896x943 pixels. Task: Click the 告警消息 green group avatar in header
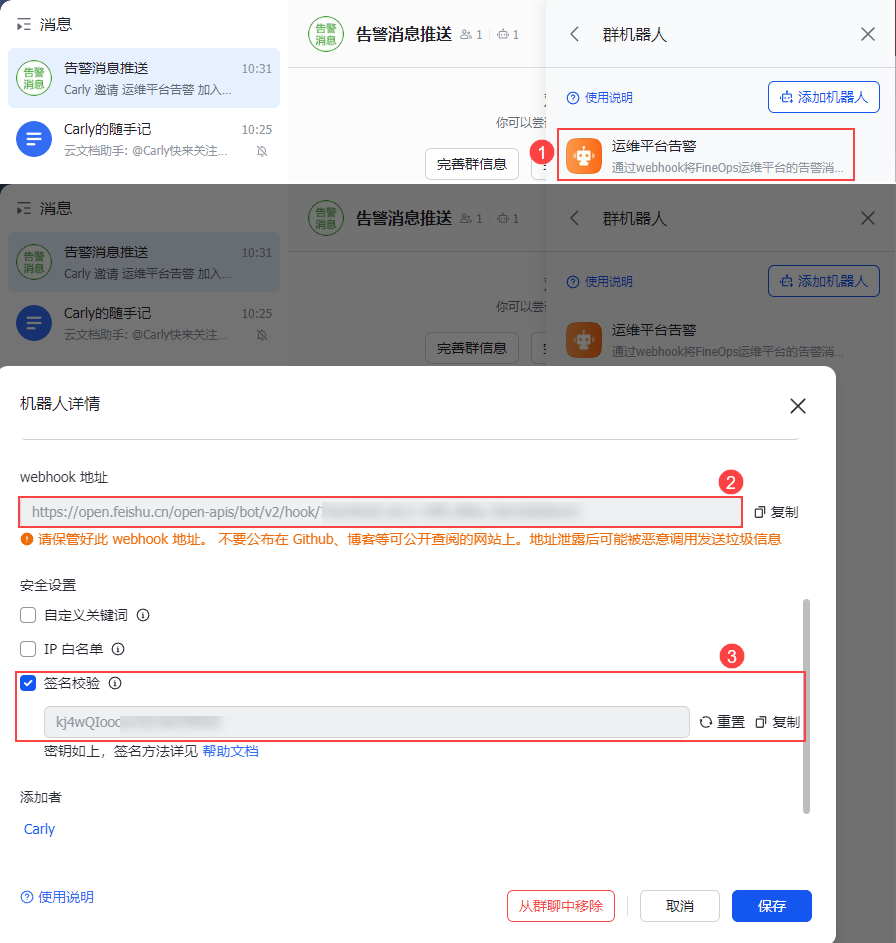pyautogui.click(x=326, y=34)
